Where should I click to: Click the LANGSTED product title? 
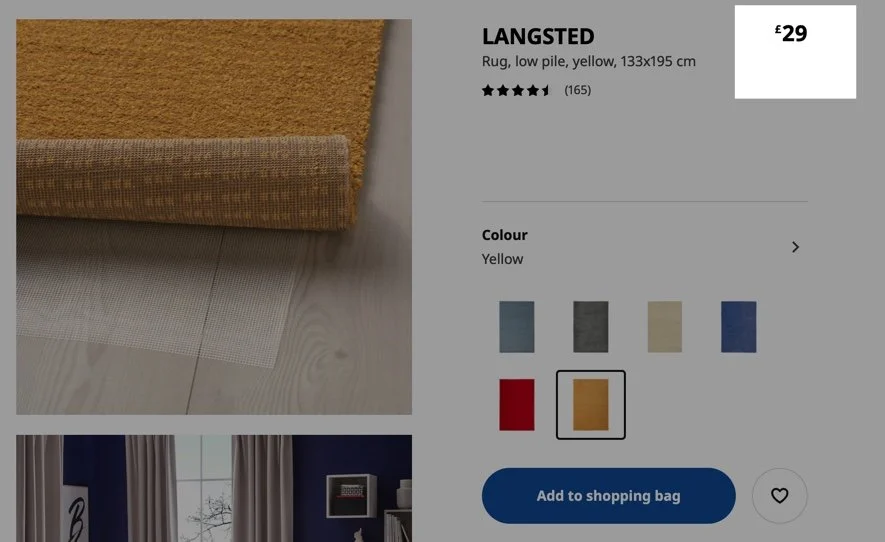[x=538, y=37]
